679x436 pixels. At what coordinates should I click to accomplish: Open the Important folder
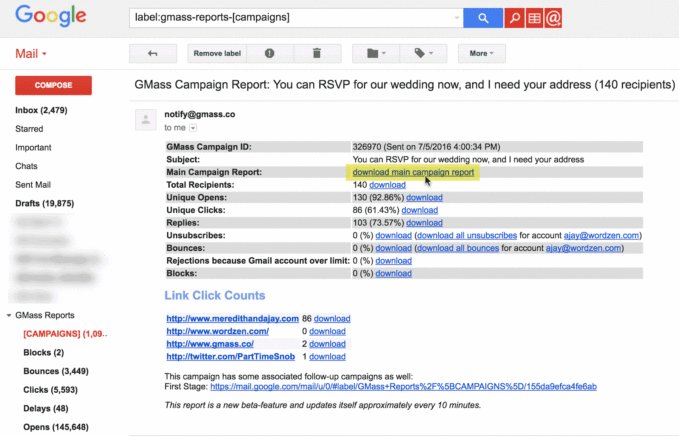(33, 147)
